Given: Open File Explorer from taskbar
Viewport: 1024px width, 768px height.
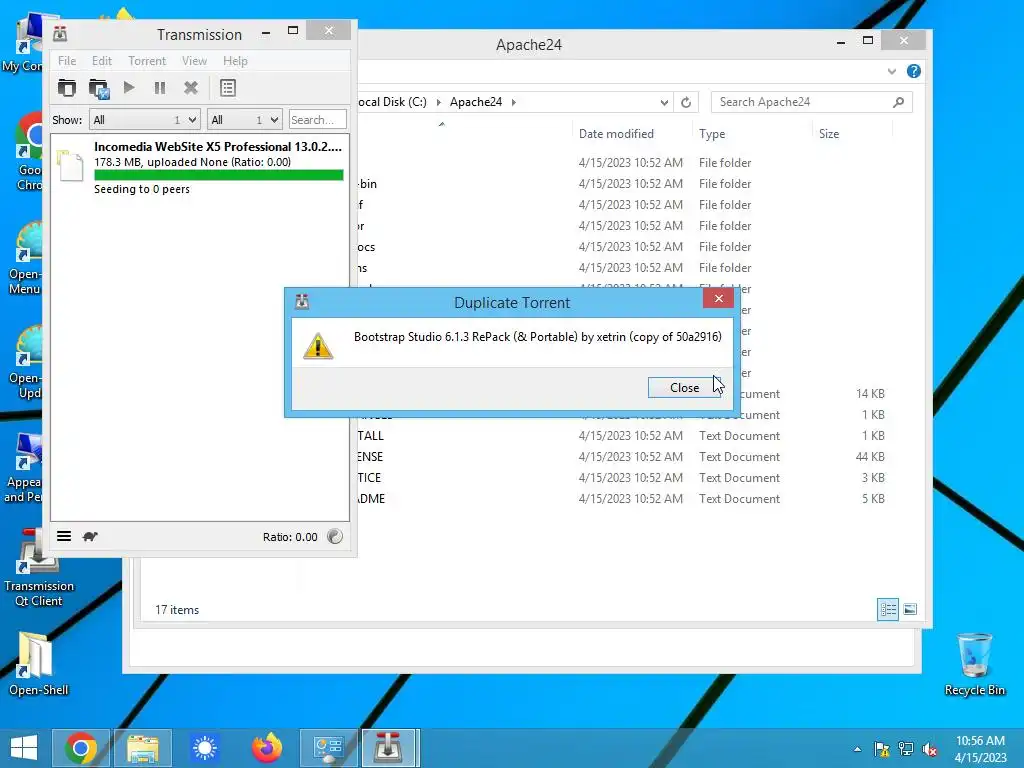Looking at the screenshot, I should 143,748.
